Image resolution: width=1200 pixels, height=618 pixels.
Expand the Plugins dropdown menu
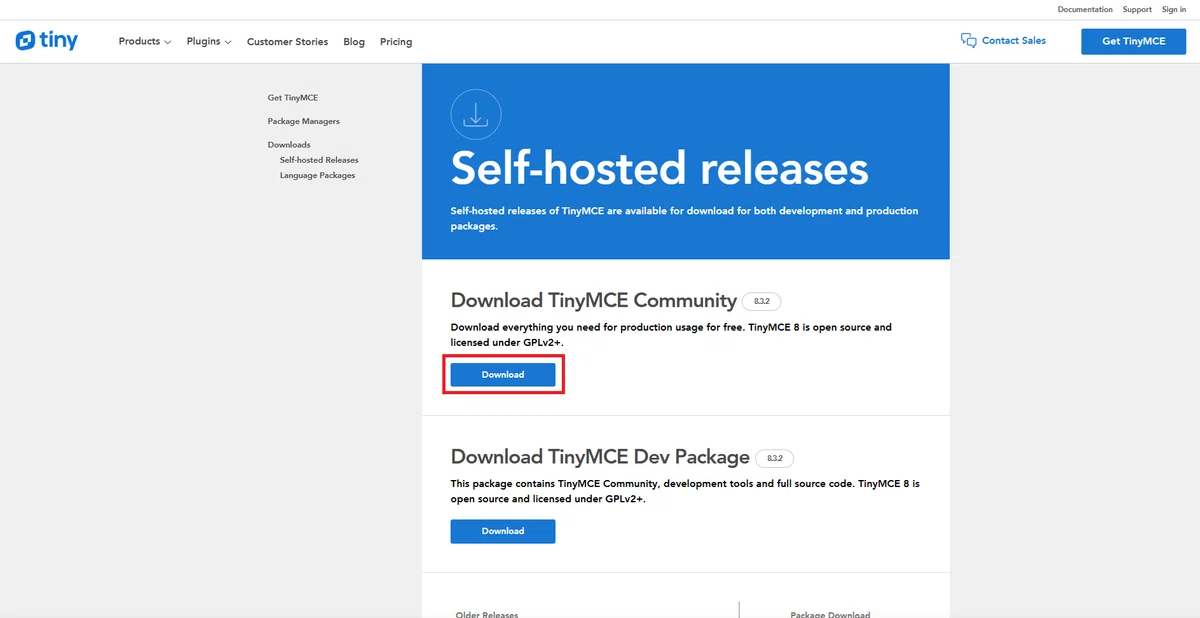click(x=209, y=42)
